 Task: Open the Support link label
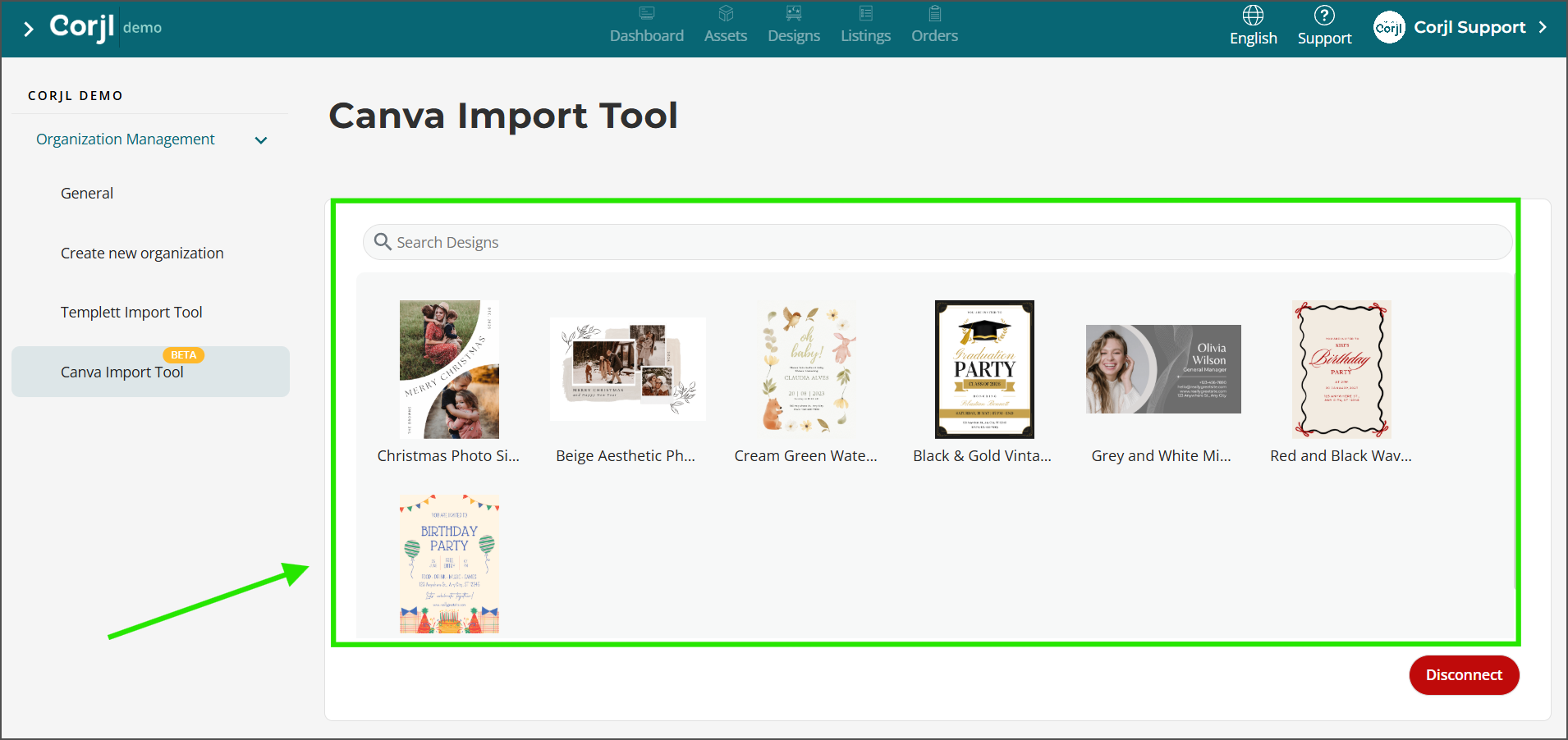tap(1324, 38)
